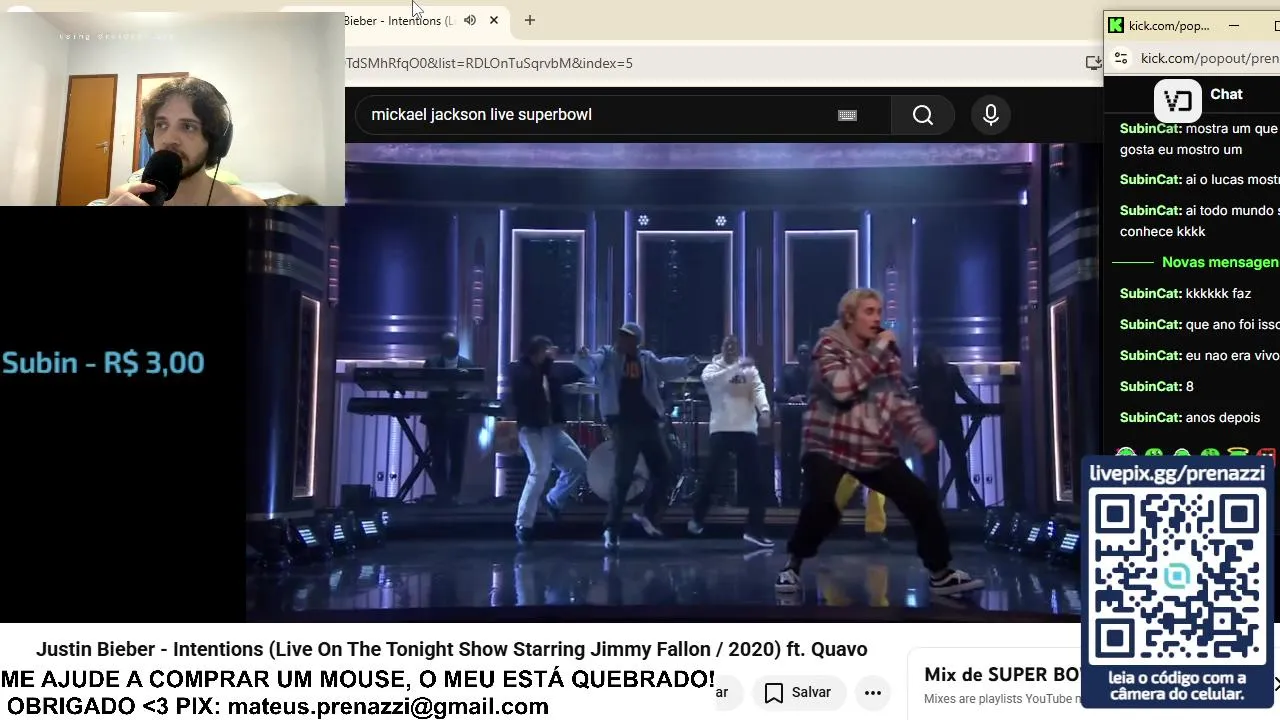Click SubinCat name on 'anos depois' message
The width and height of the screenshot is (1280, 720).
point(1150,417)
